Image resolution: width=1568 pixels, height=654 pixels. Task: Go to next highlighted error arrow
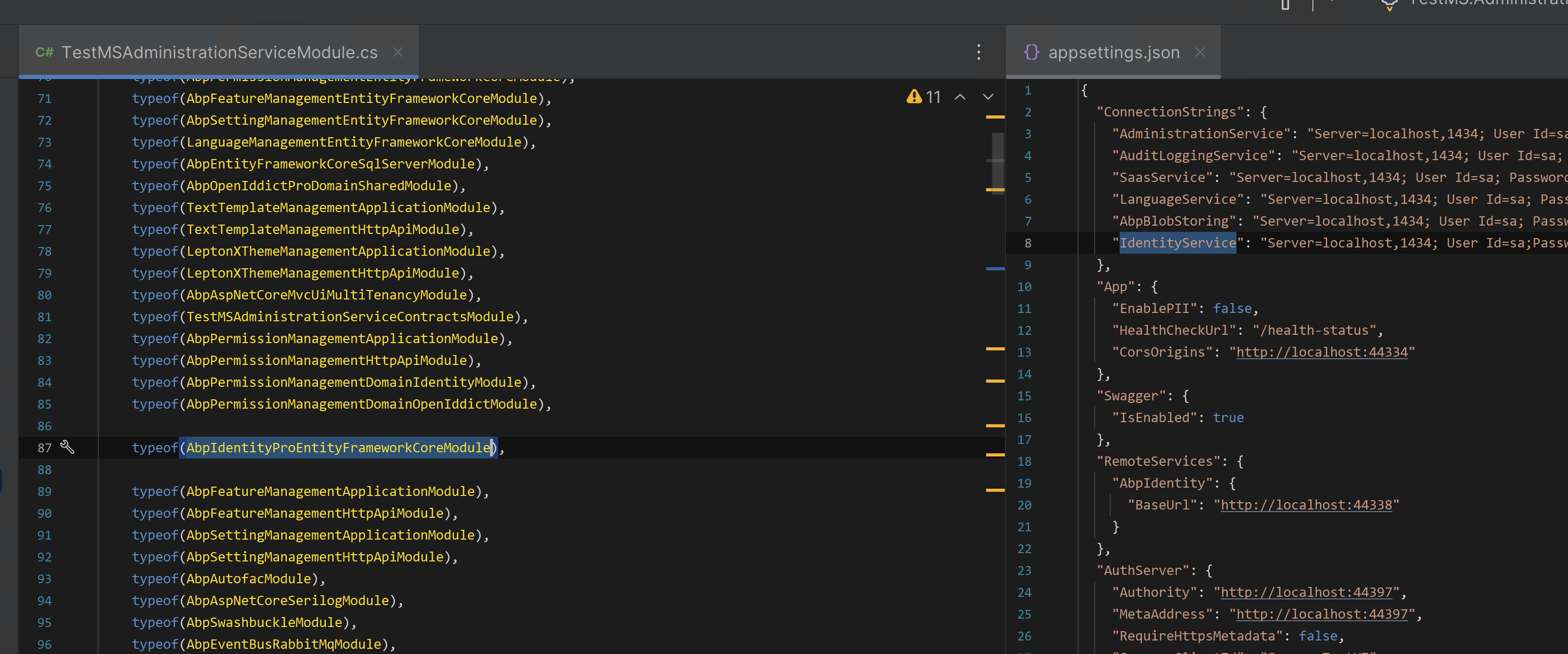point(988,97)
